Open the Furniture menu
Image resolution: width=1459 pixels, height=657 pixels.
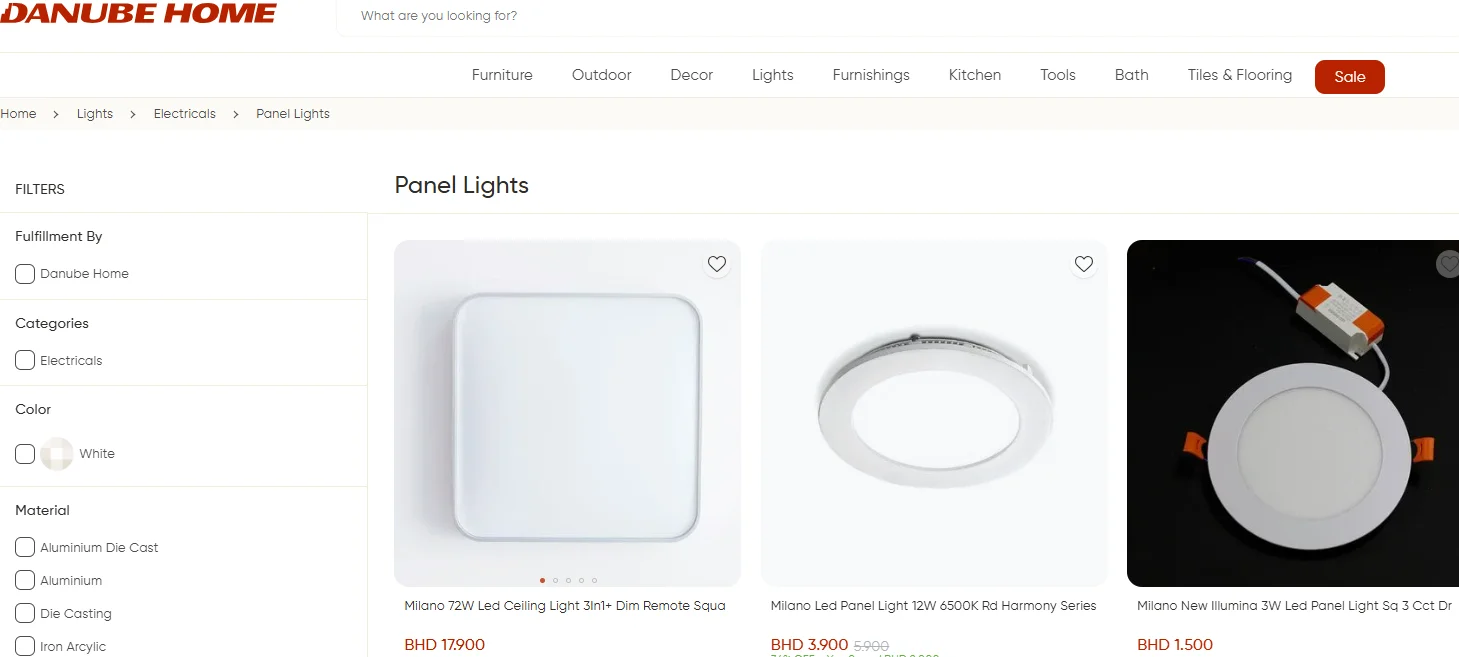pyautogui.click(x=502, y=75)
